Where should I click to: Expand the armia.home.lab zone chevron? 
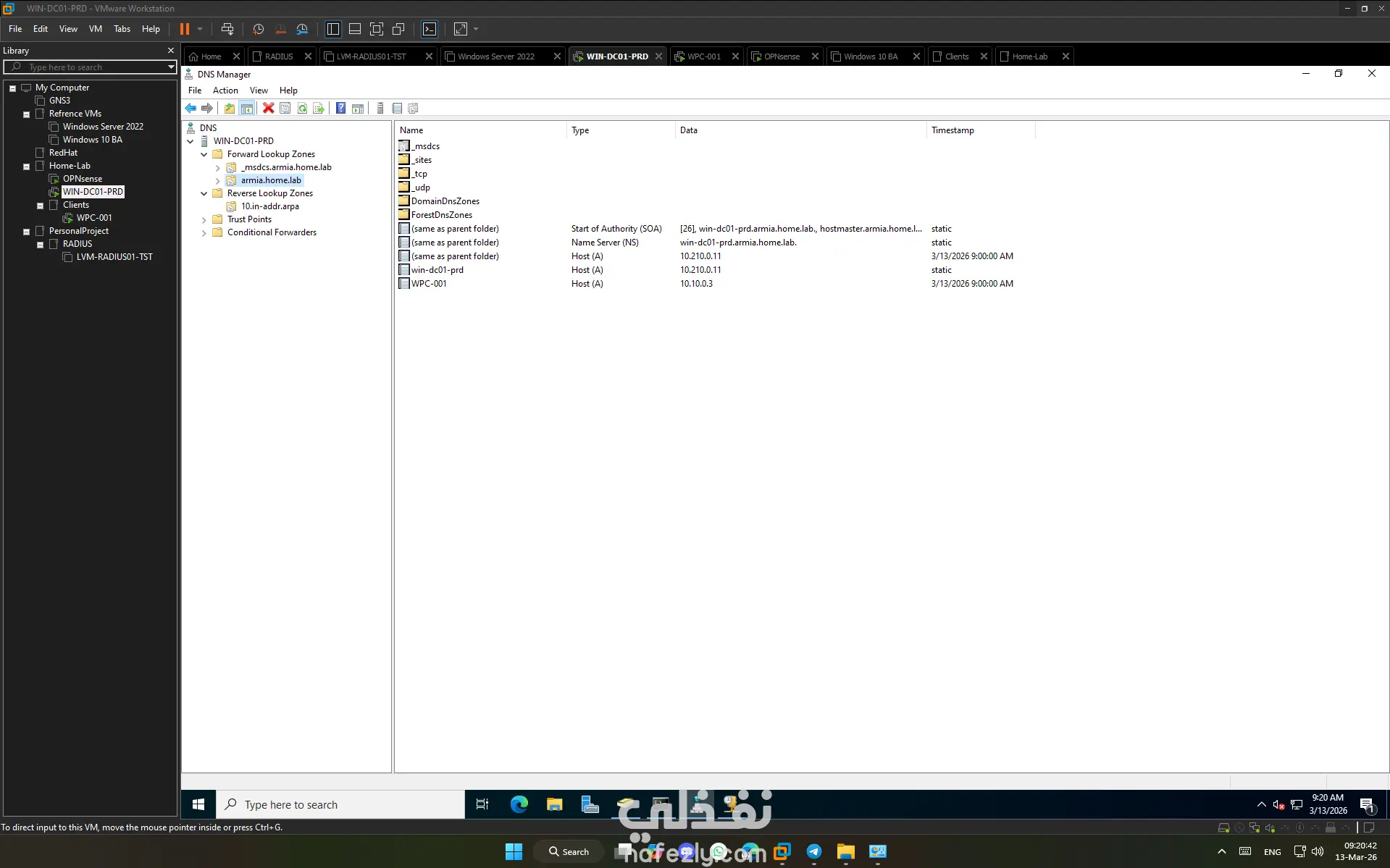217,180
